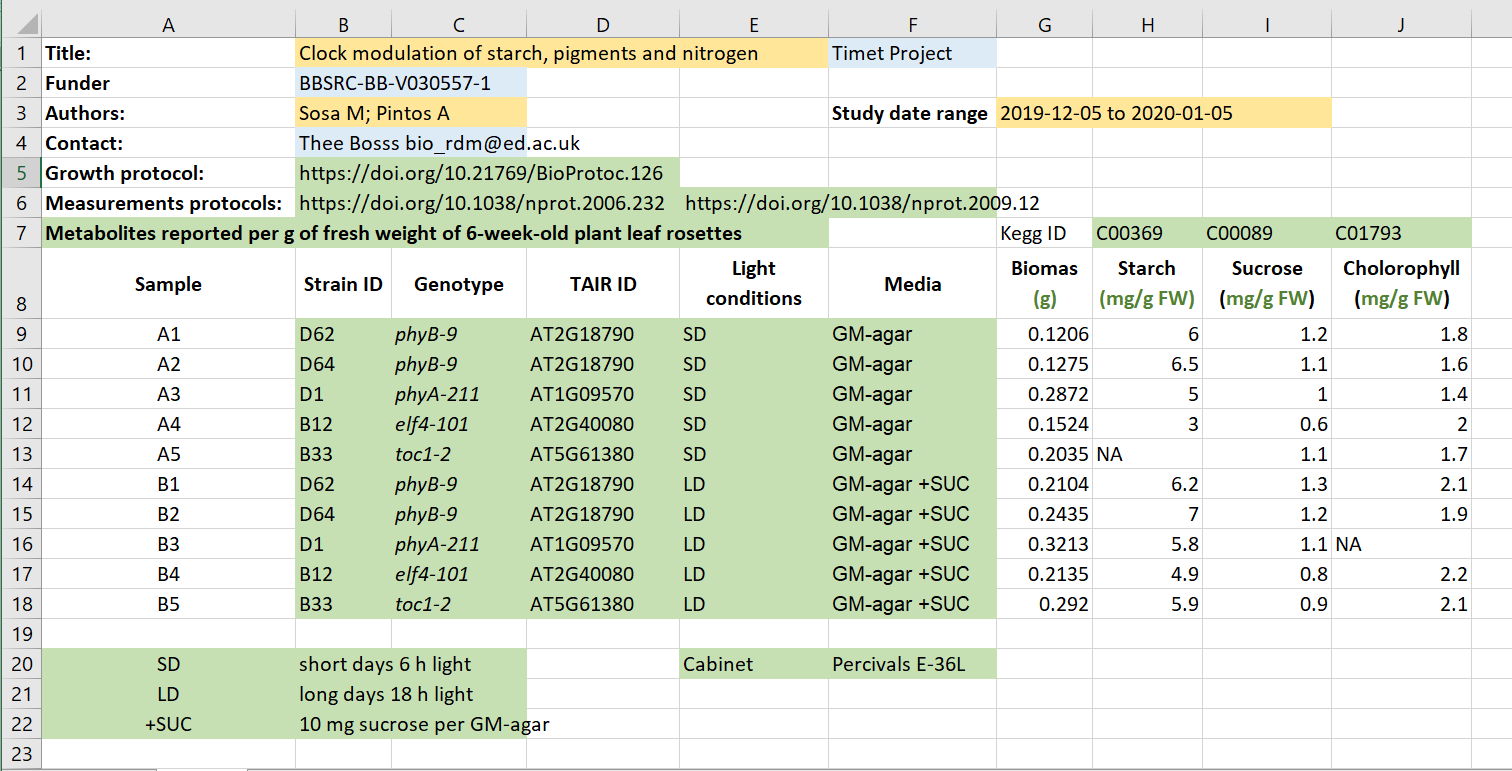The height and width of the screenshot is (771, 1512).
Task: Select biomass value '0.1206'
Action: click(x=1045, y=334)
